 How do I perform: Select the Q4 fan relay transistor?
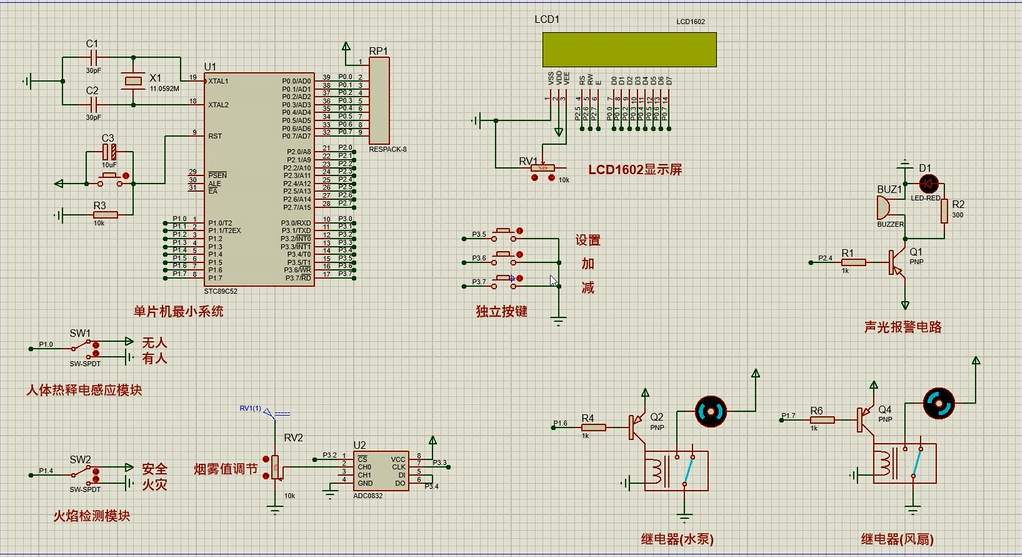(x=863, y=418)
